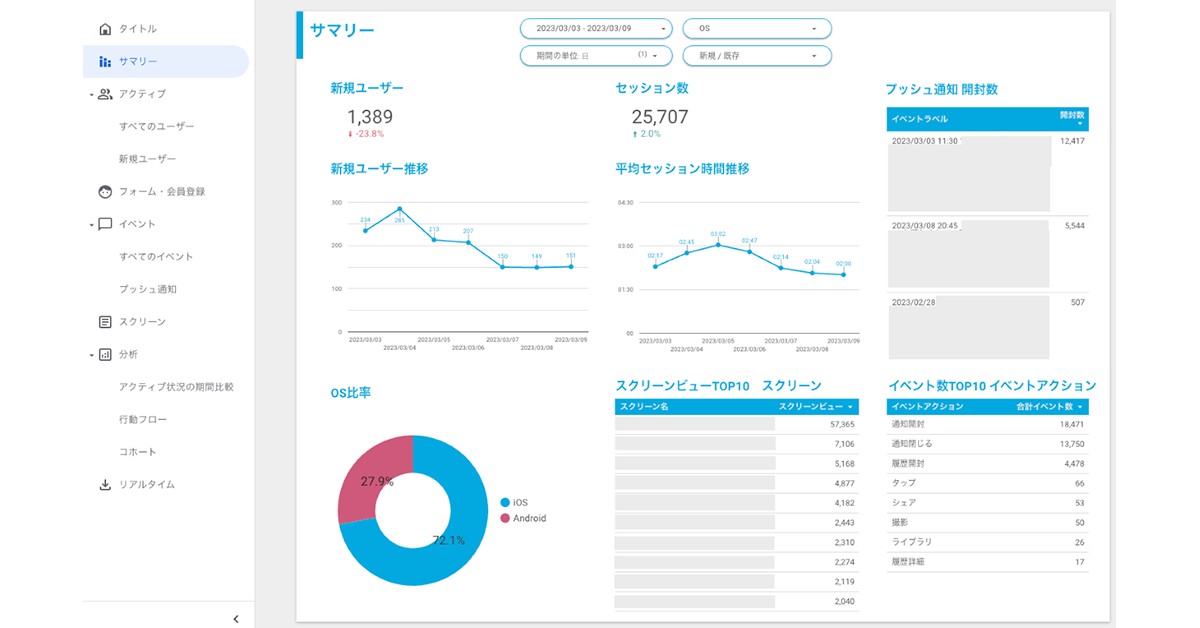Open the OS filter dropdown
The height and width of the screenshot is (628, 1200).
coord(756,29)
